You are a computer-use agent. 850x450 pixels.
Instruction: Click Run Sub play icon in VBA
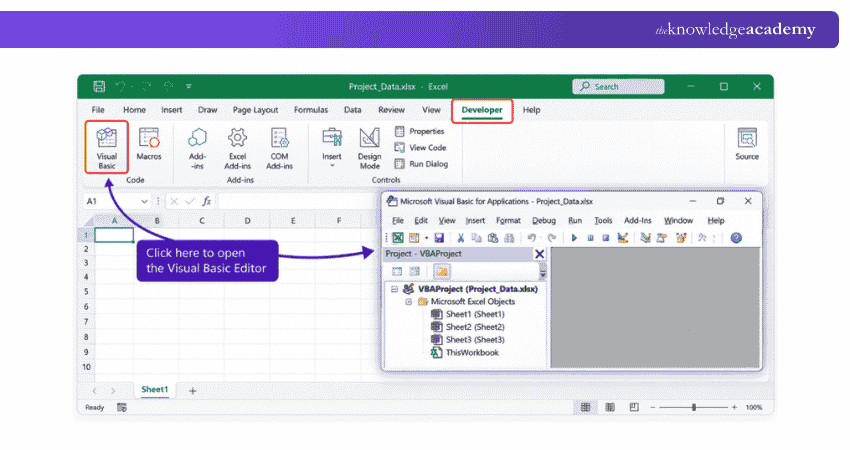click(574, 238)
